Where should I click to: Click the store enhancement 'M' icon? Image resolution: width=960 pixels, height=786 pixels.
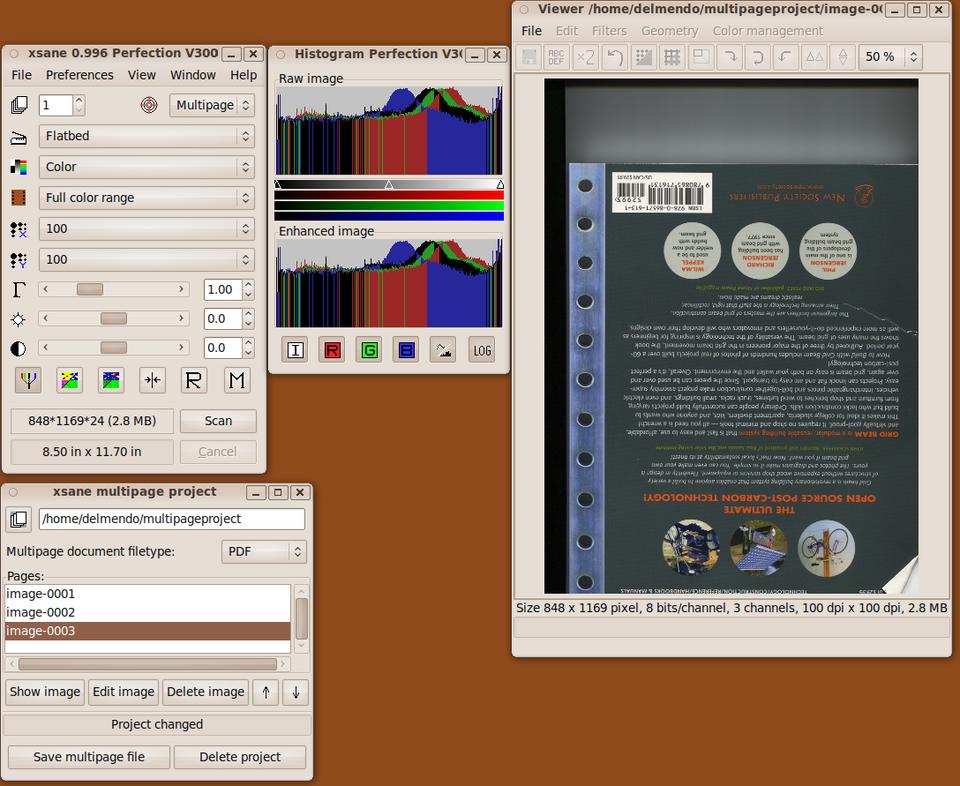click(236, 379)
